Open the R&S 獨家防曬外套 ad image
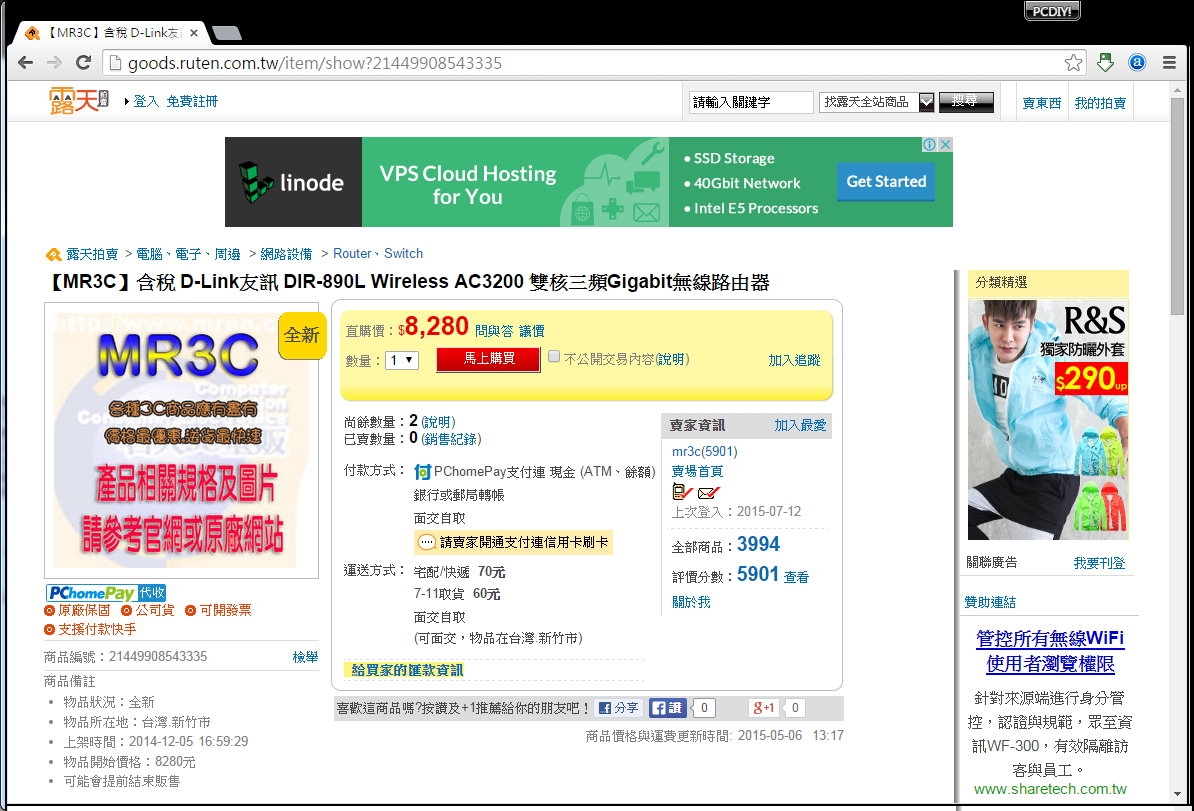The image size is (1194, 811). pyautogui.click(x=1048, y=420)
